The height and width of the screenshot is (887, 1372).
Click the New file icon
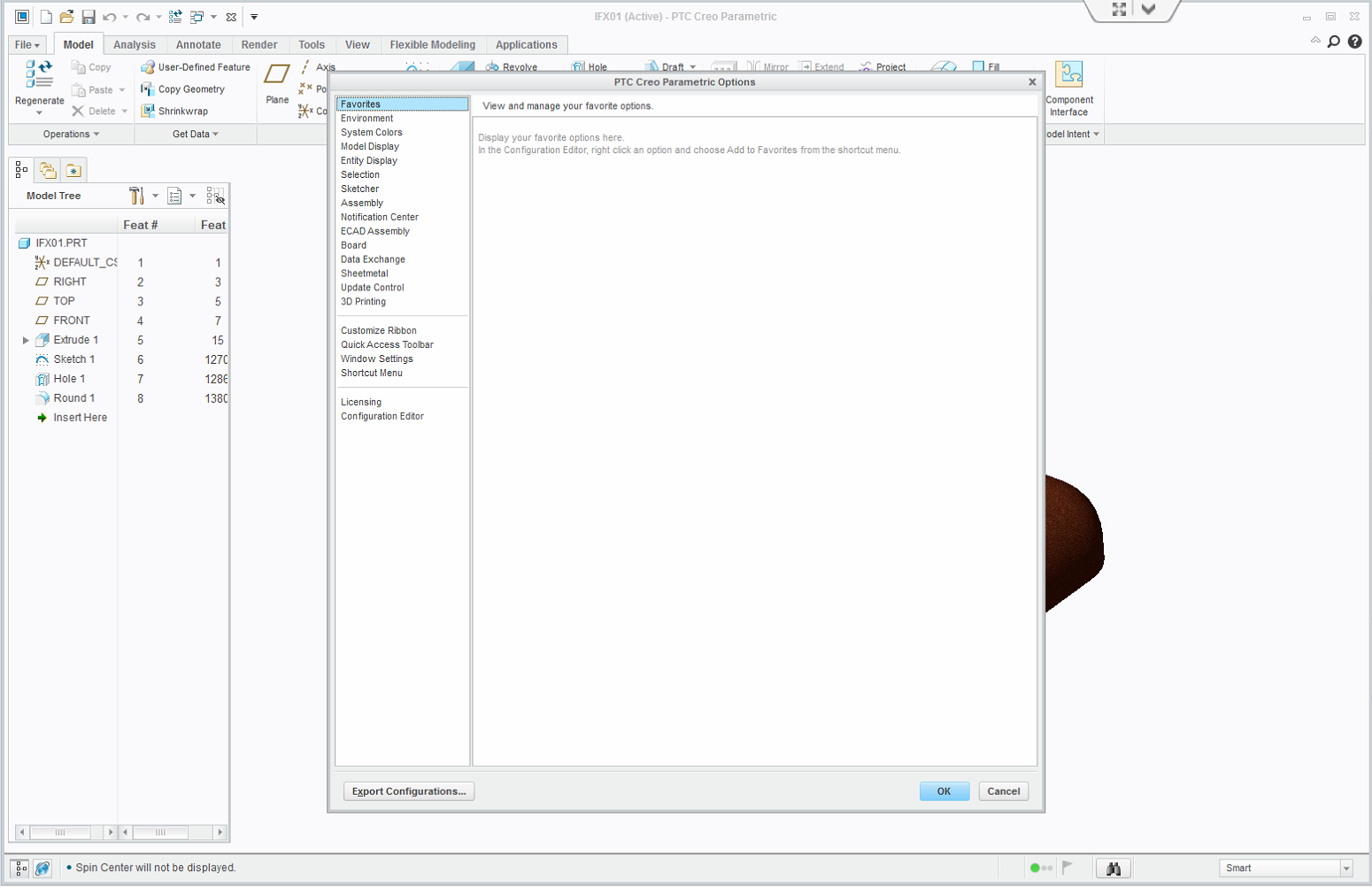point(46,17)
